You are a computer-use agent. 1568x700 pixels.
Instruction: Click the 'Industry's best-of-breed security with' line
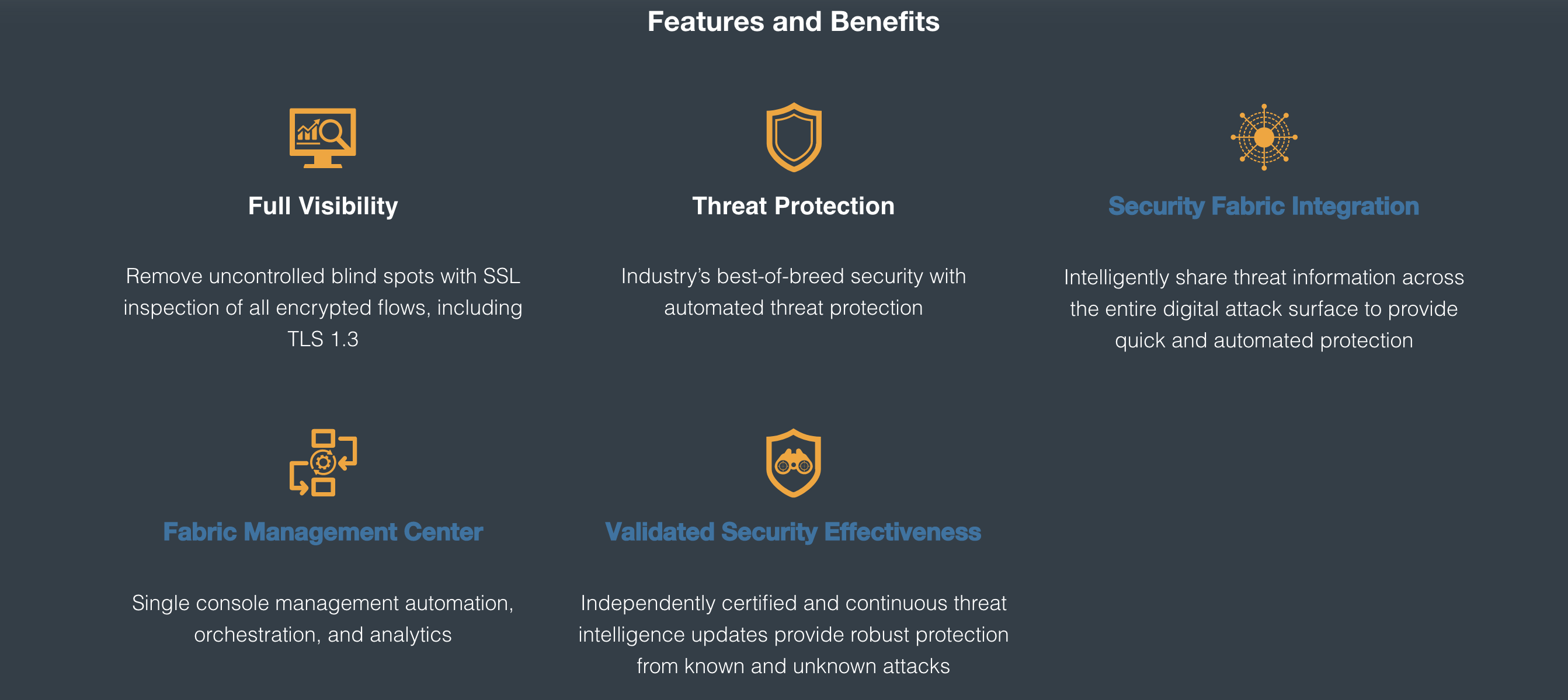pos(793,276)
